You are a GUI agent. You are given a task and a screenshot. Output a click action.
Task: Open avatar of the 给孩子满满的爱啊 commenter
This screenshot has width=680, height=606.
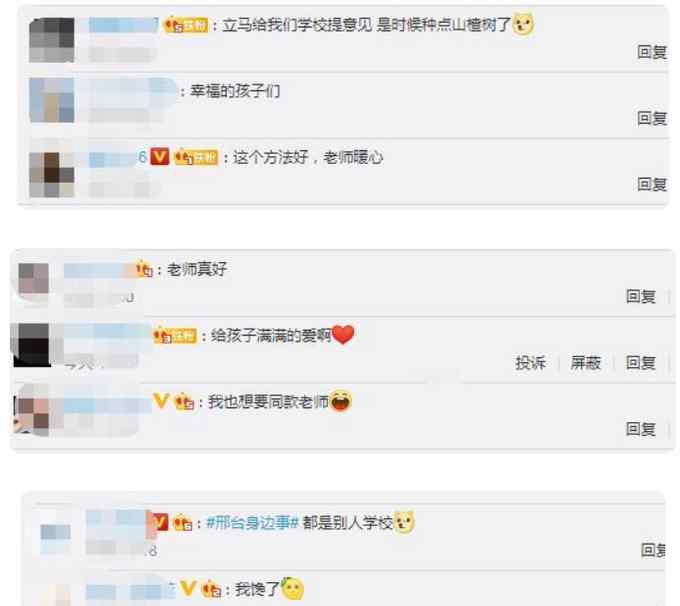[x=31, y=345]
